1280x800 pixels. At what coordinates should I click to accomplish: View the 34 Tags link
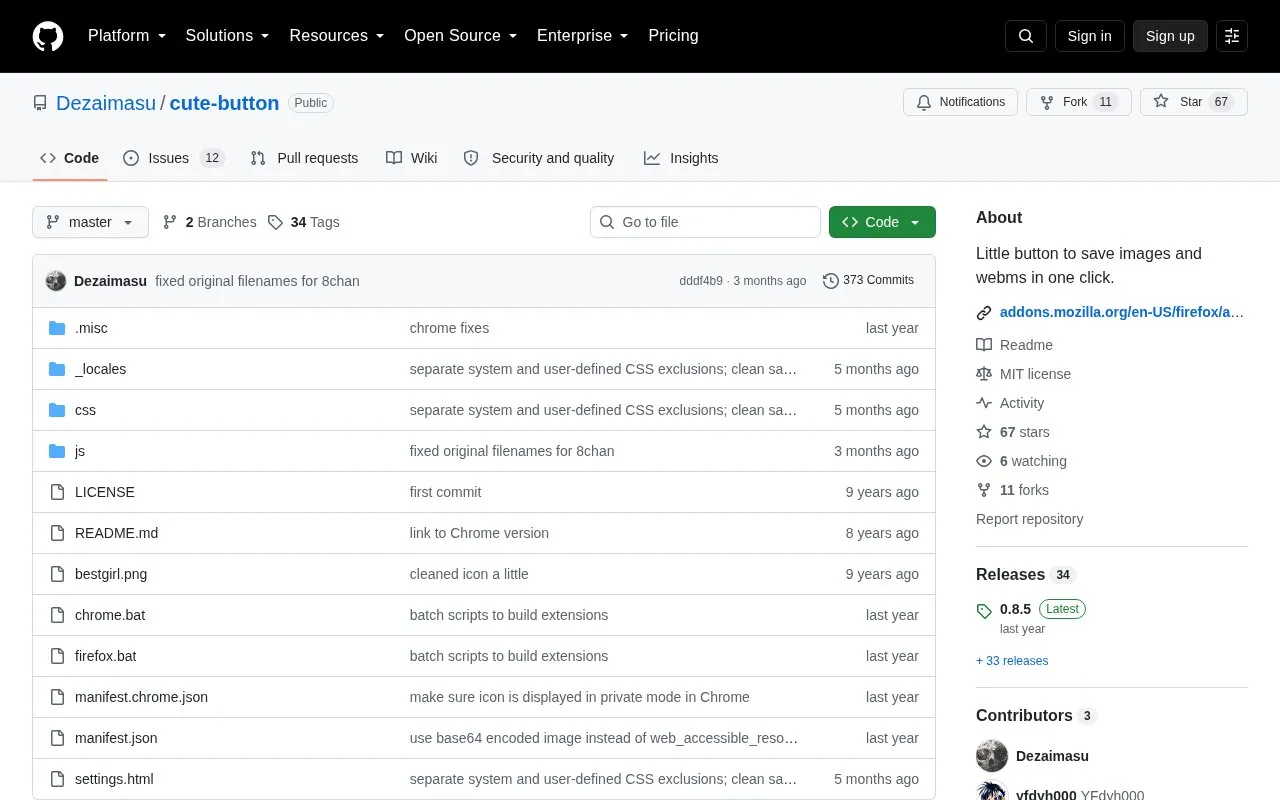304,222
